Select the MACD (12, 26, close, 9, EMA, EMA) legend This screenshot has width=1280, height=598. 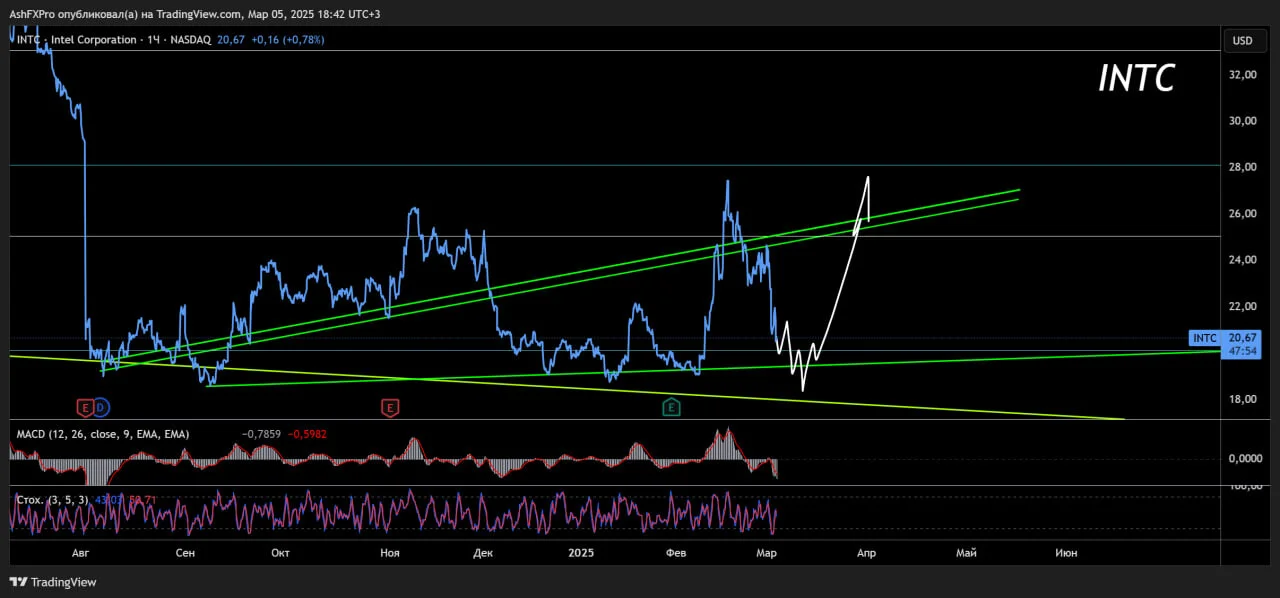[x=102, y=434]
